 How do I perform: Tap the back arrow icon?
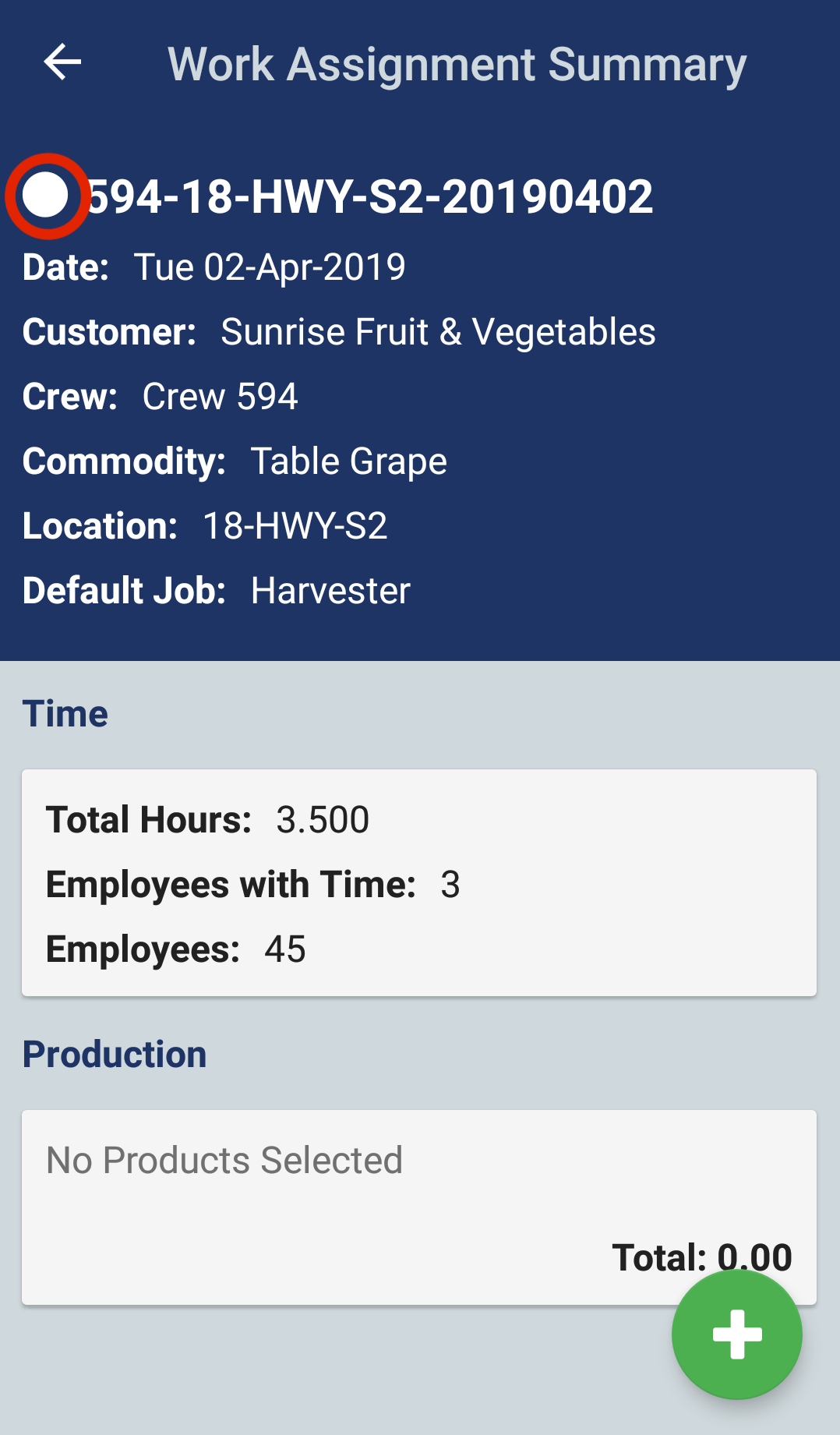pos(62,62)
